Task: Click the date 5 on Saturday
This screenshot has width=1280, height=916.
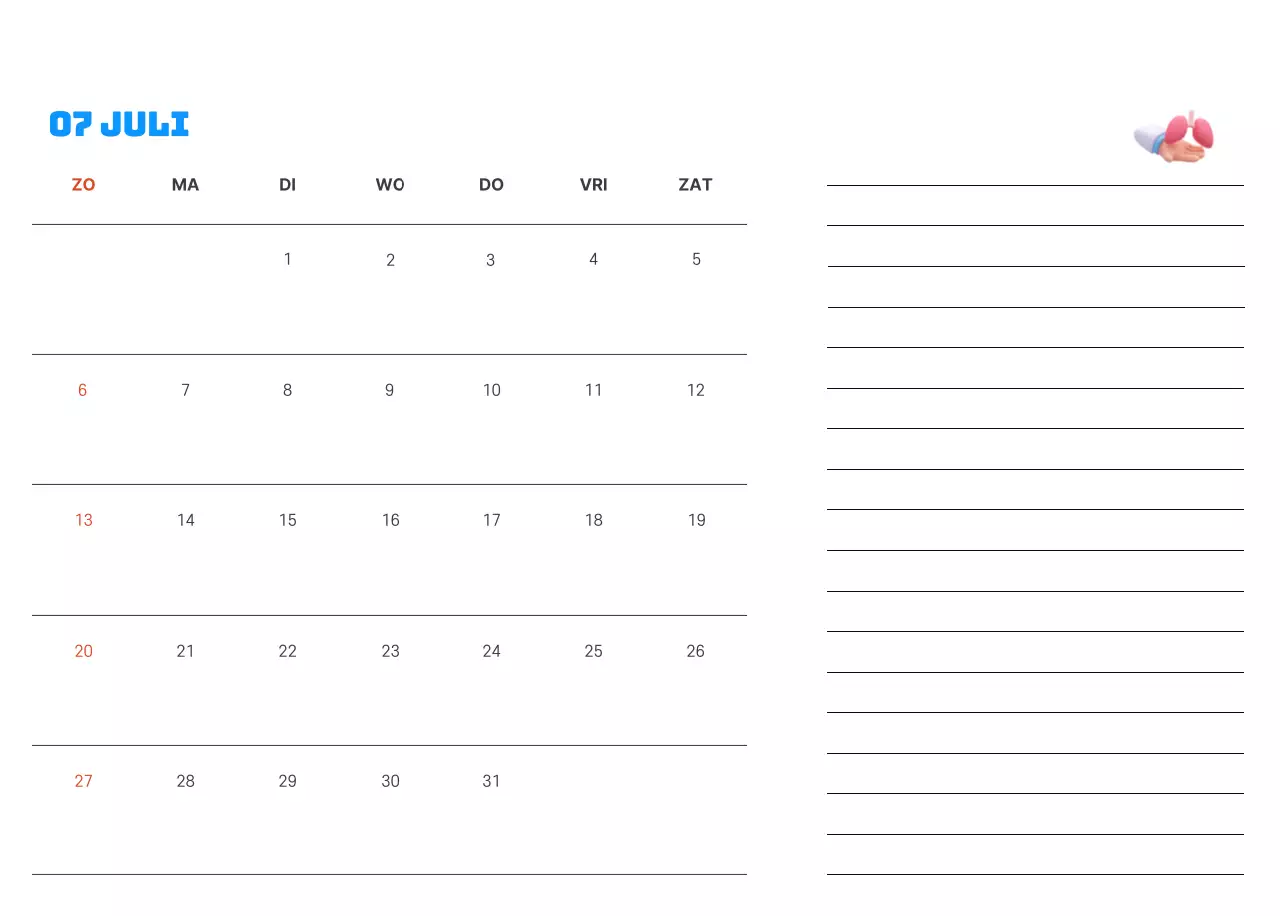Action: coord(697,259)
